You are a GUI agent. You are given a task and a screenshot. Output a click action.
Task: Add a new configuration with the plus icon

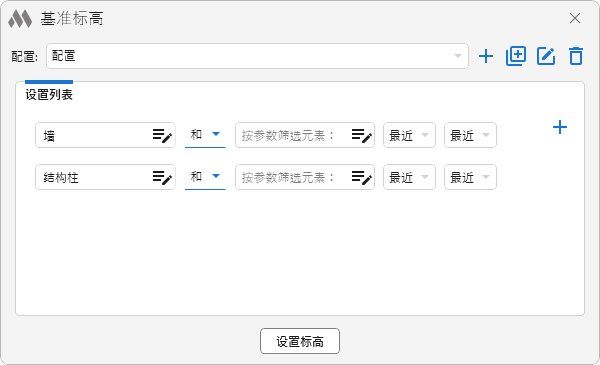pyautogui.click(x=486, y=56)
